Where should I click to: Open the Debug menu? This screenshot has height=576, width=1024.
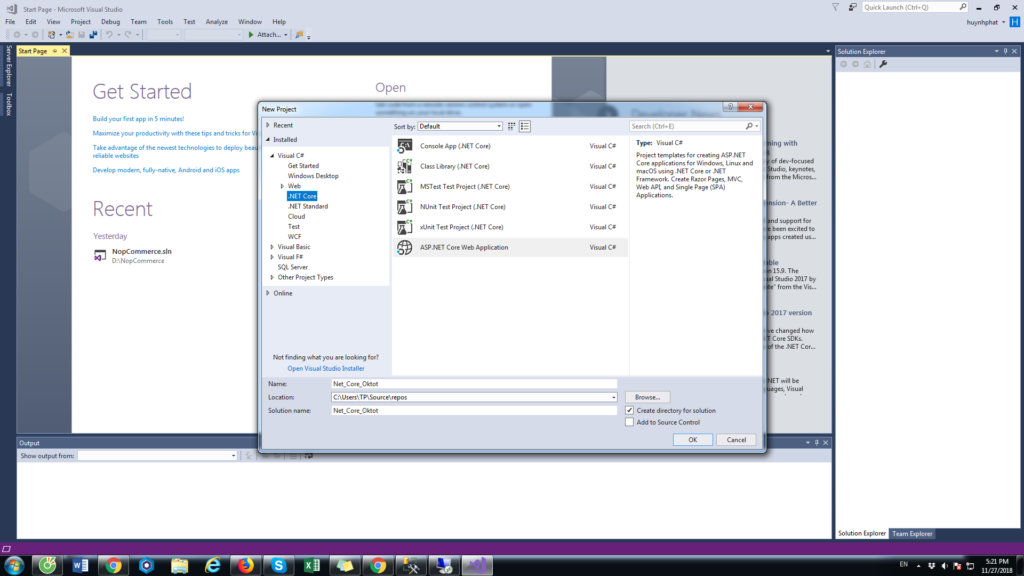110,21
